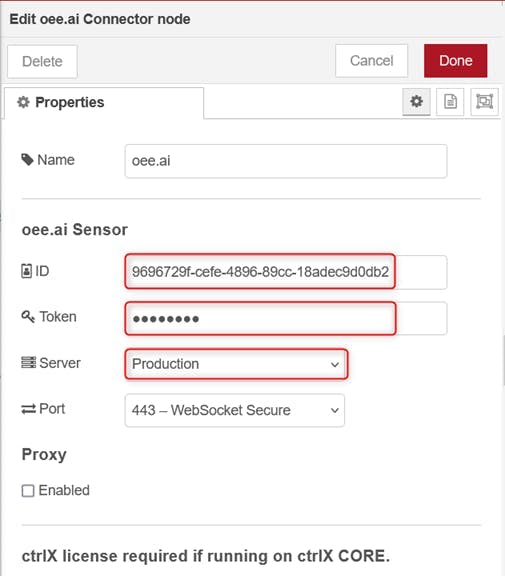The width and height of the screenshot is (505, 576).
Task: Open the node appearance icon
Action: (x=484, y=101)
